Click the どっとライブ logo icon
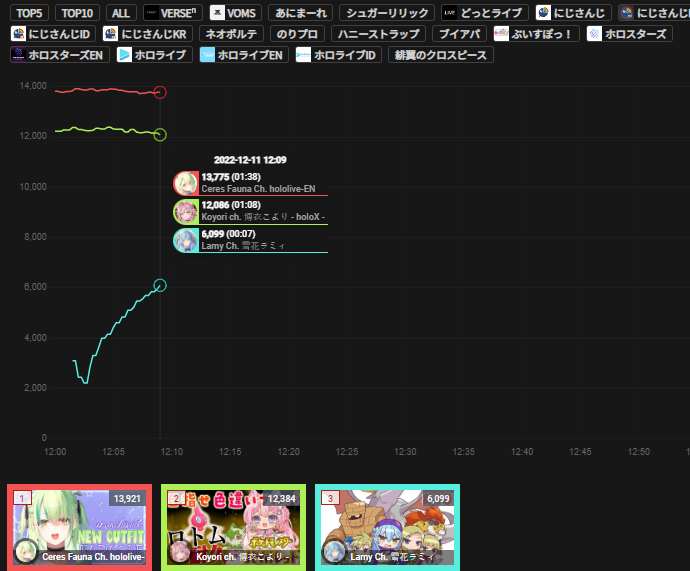690x571 pixels. [449, 13]
